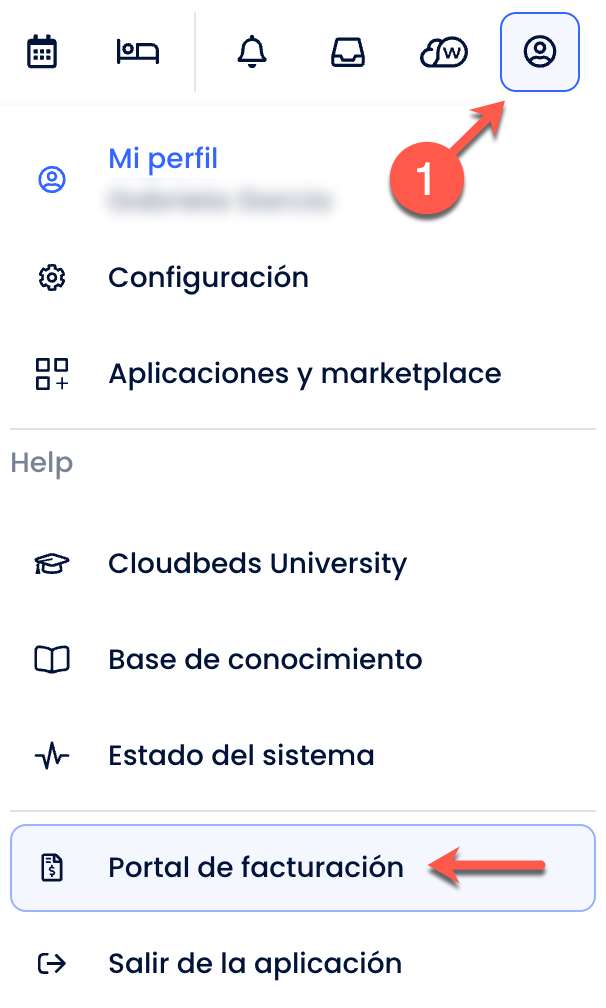Image resolution: width=606 pixels, height=1008 pixels.
Task: Open Mi perfil
Action: (x=163, y=159)
